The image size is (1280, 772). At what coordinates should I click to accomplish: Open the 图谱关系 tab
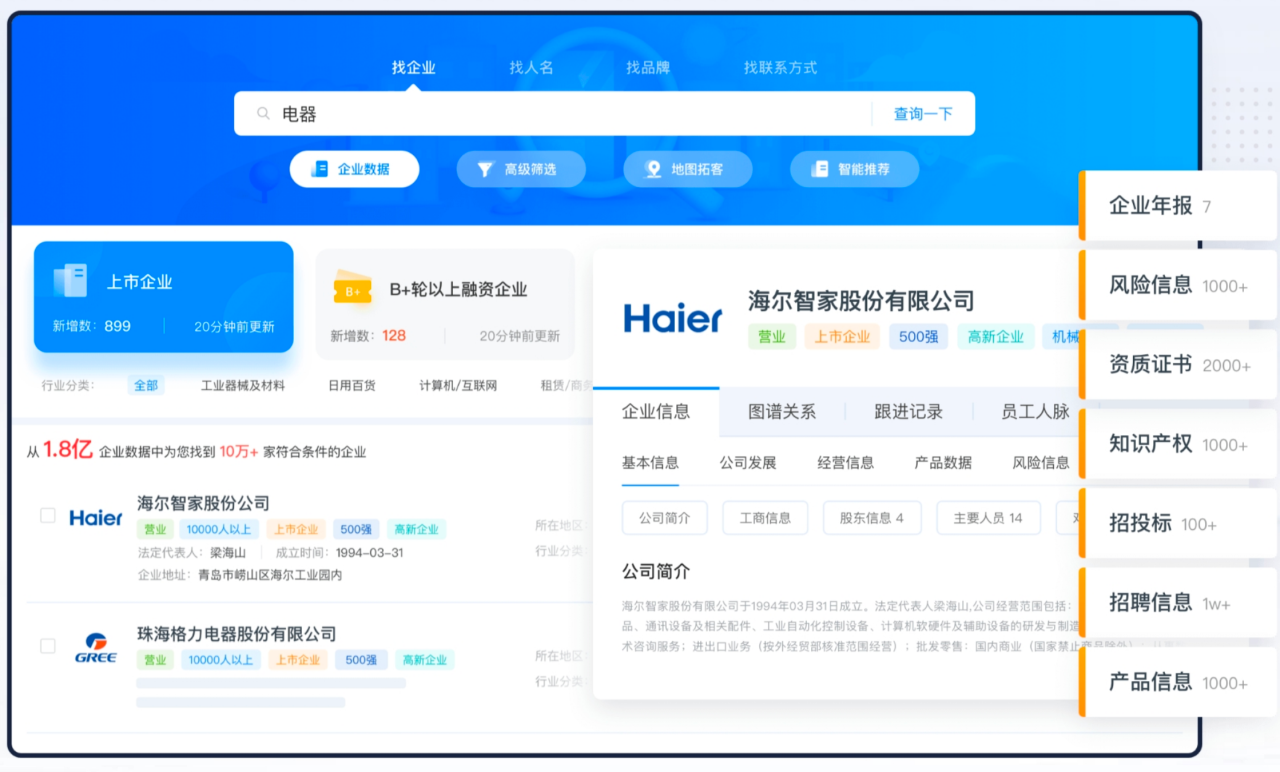(x=782, y=411)
